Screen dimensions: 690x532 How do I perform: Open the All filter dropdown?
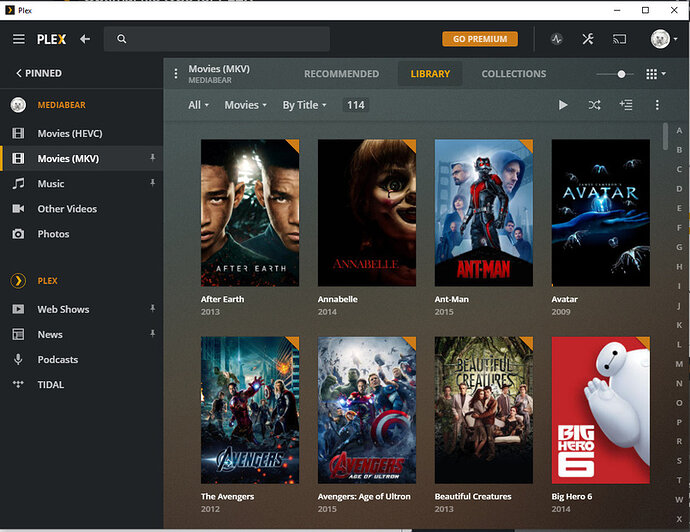(x=198, y=105)
